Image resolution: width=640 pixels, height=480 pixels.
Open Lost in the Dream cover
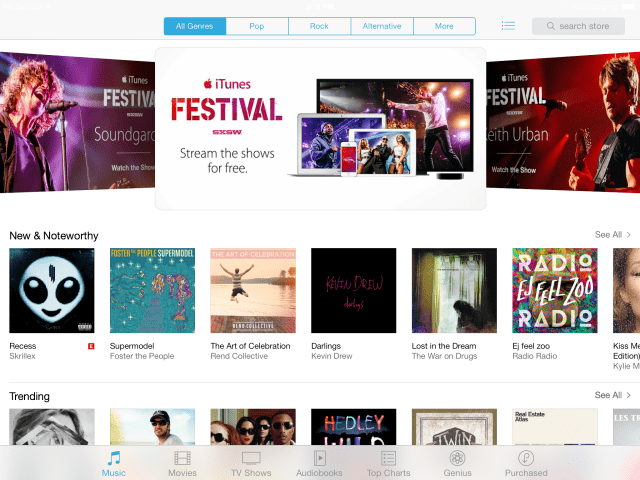[454, 291]
